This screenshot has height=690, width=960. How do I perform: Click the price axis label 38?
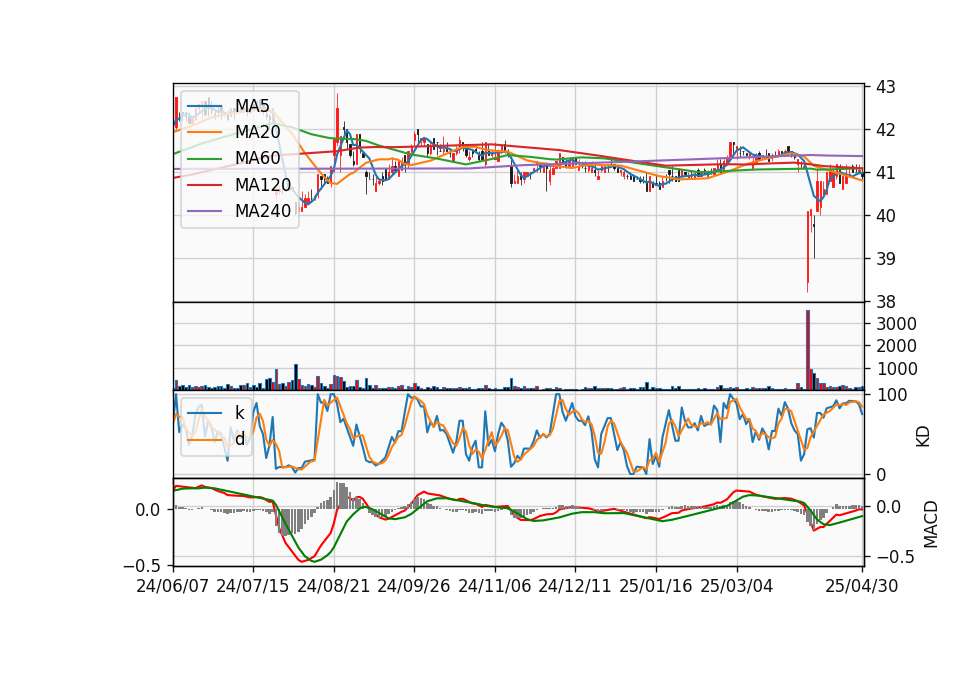[885, 301]
